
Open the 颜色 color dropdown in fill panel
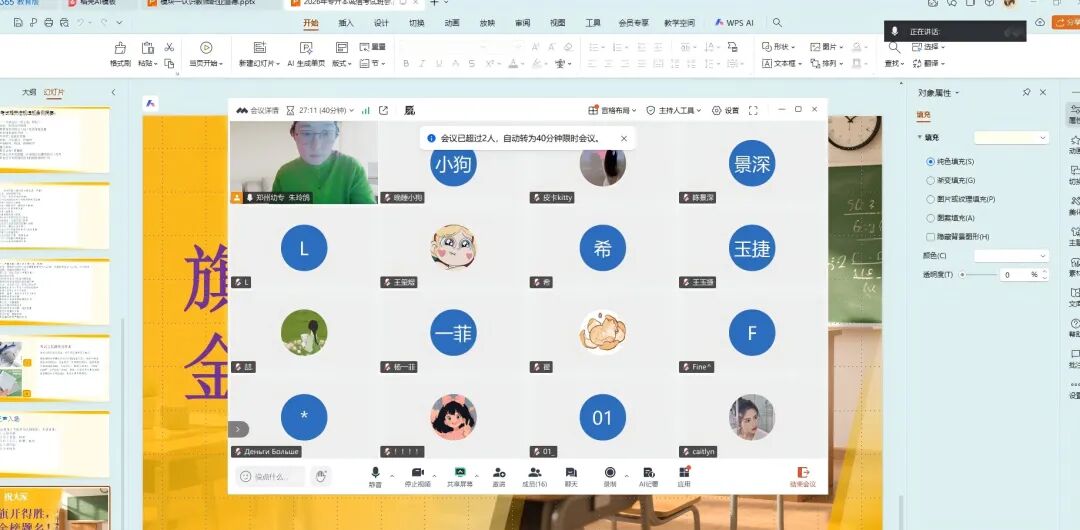(1011, 256)
